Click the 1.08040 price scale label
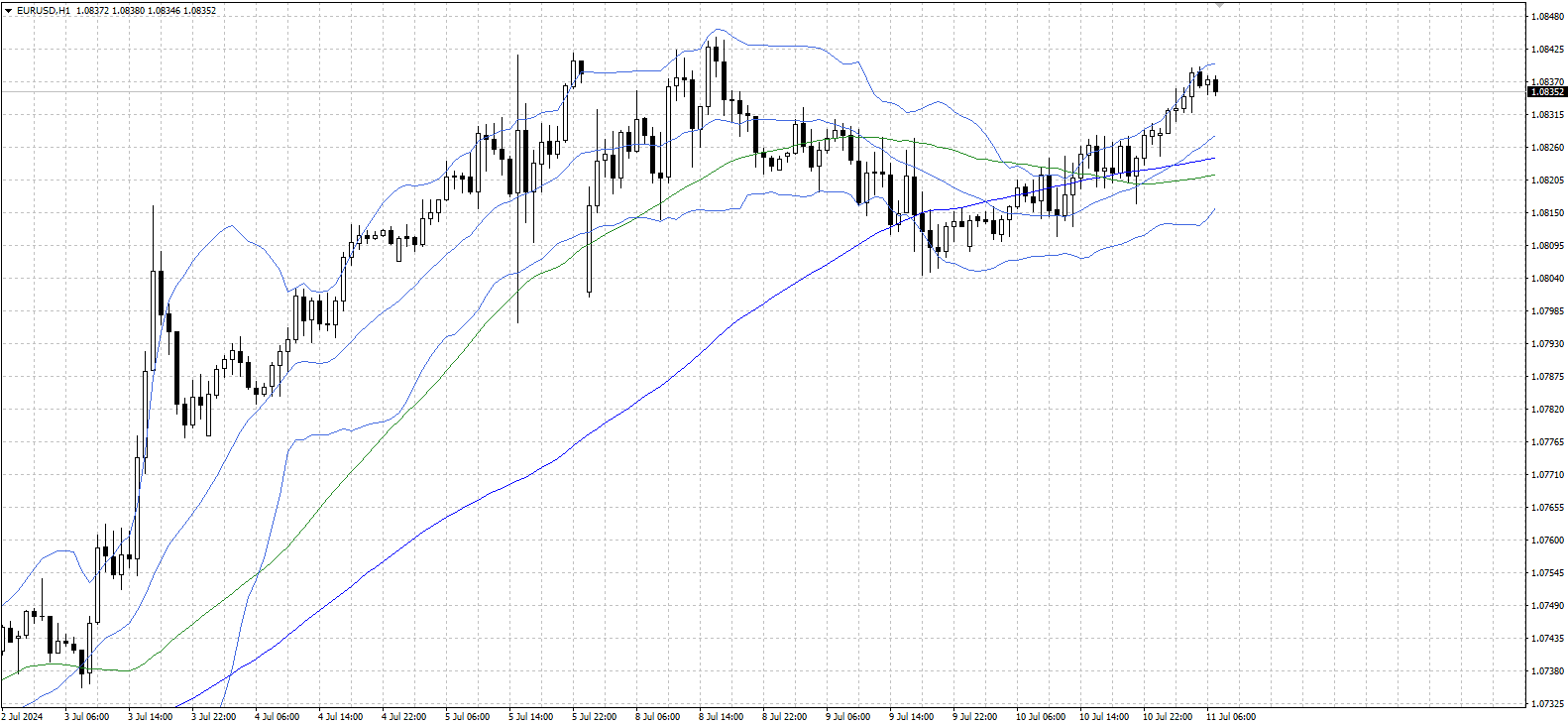 point(1548,278)
